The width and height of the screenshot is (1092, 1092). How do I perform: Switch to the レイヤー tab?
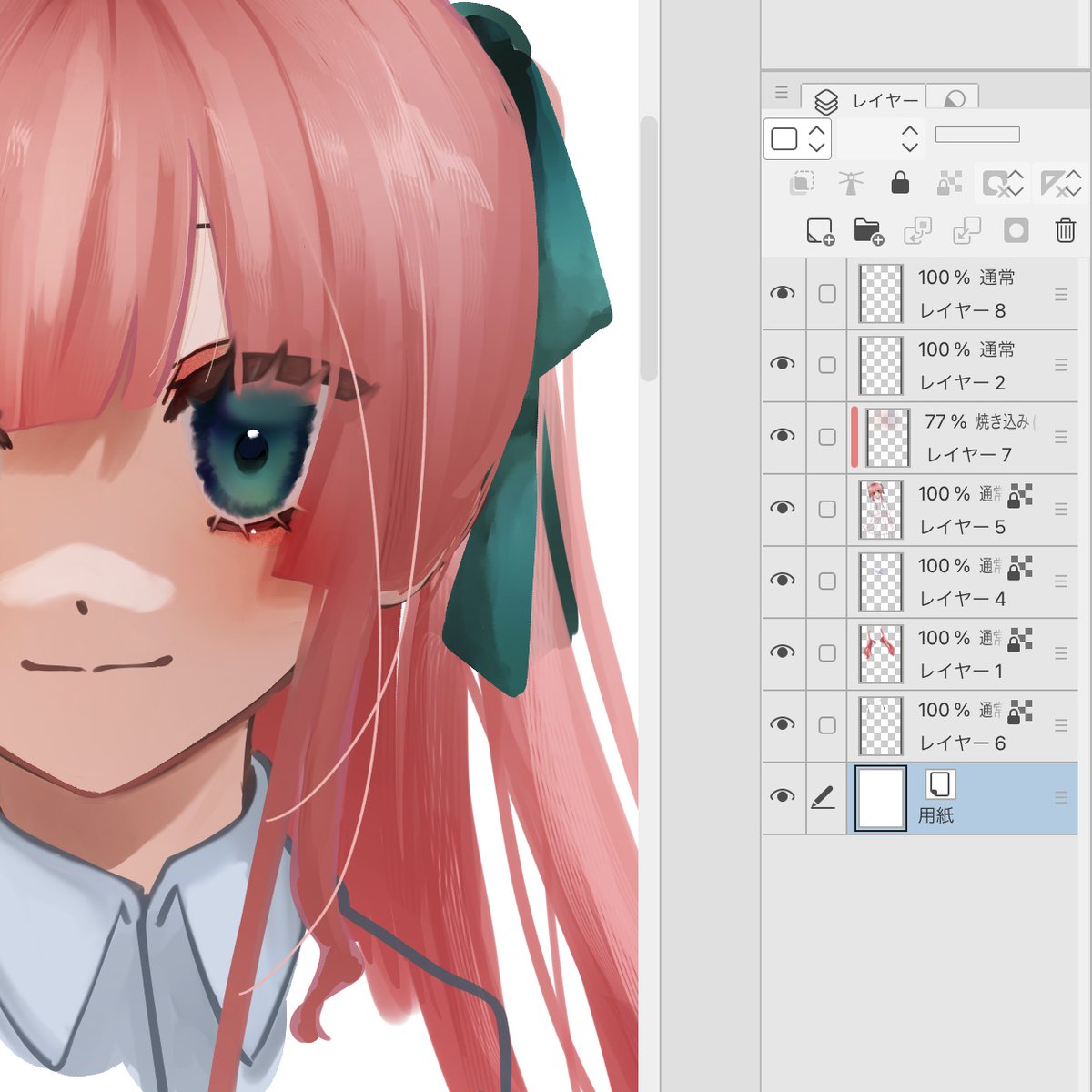pyautogui.click(x=864, y=100)
